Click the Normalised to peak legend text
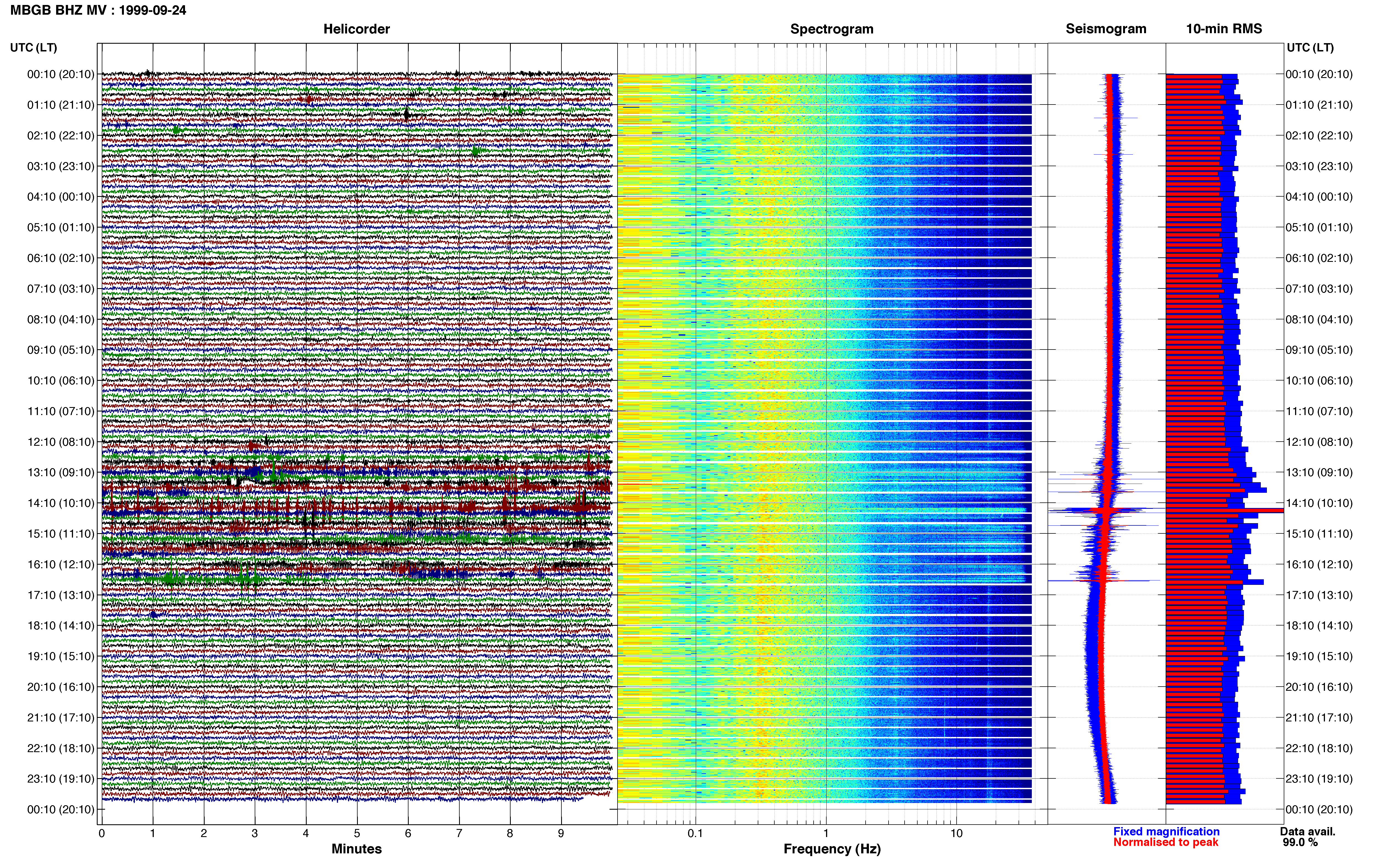1388x868 pixels. coord(1166,842)
